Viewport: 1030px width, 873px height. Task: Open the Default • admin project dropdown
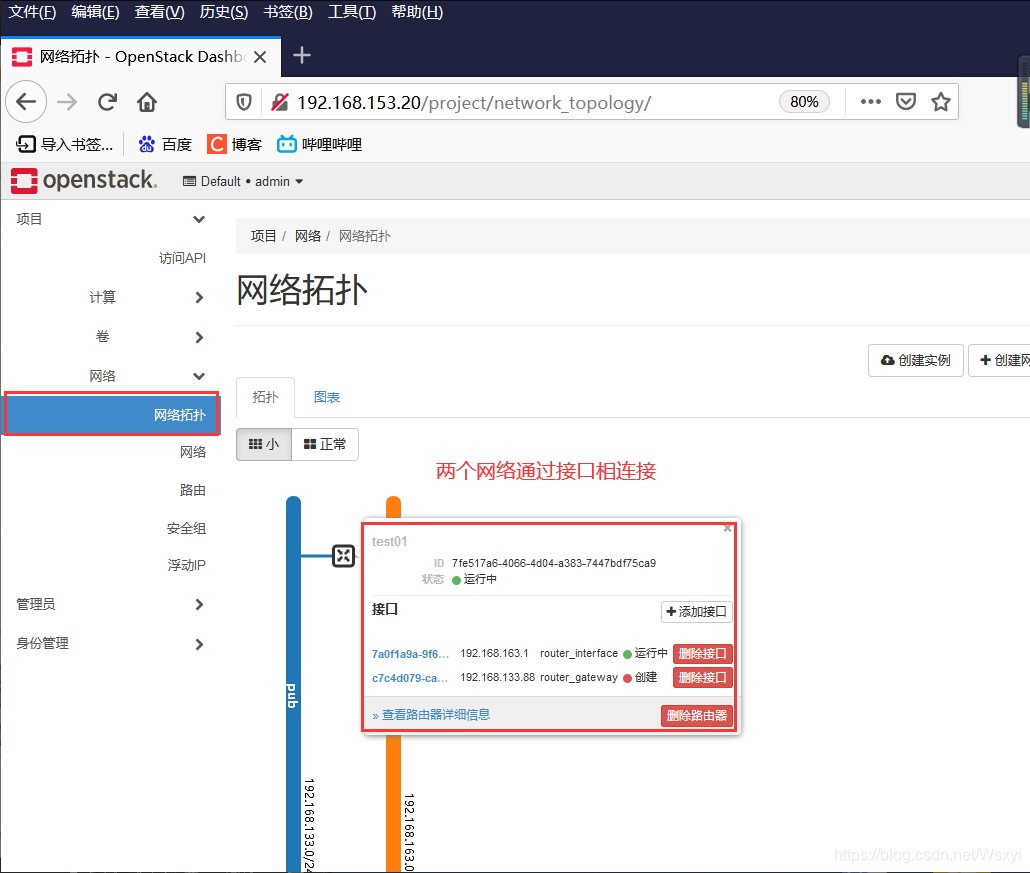point(242,181)
